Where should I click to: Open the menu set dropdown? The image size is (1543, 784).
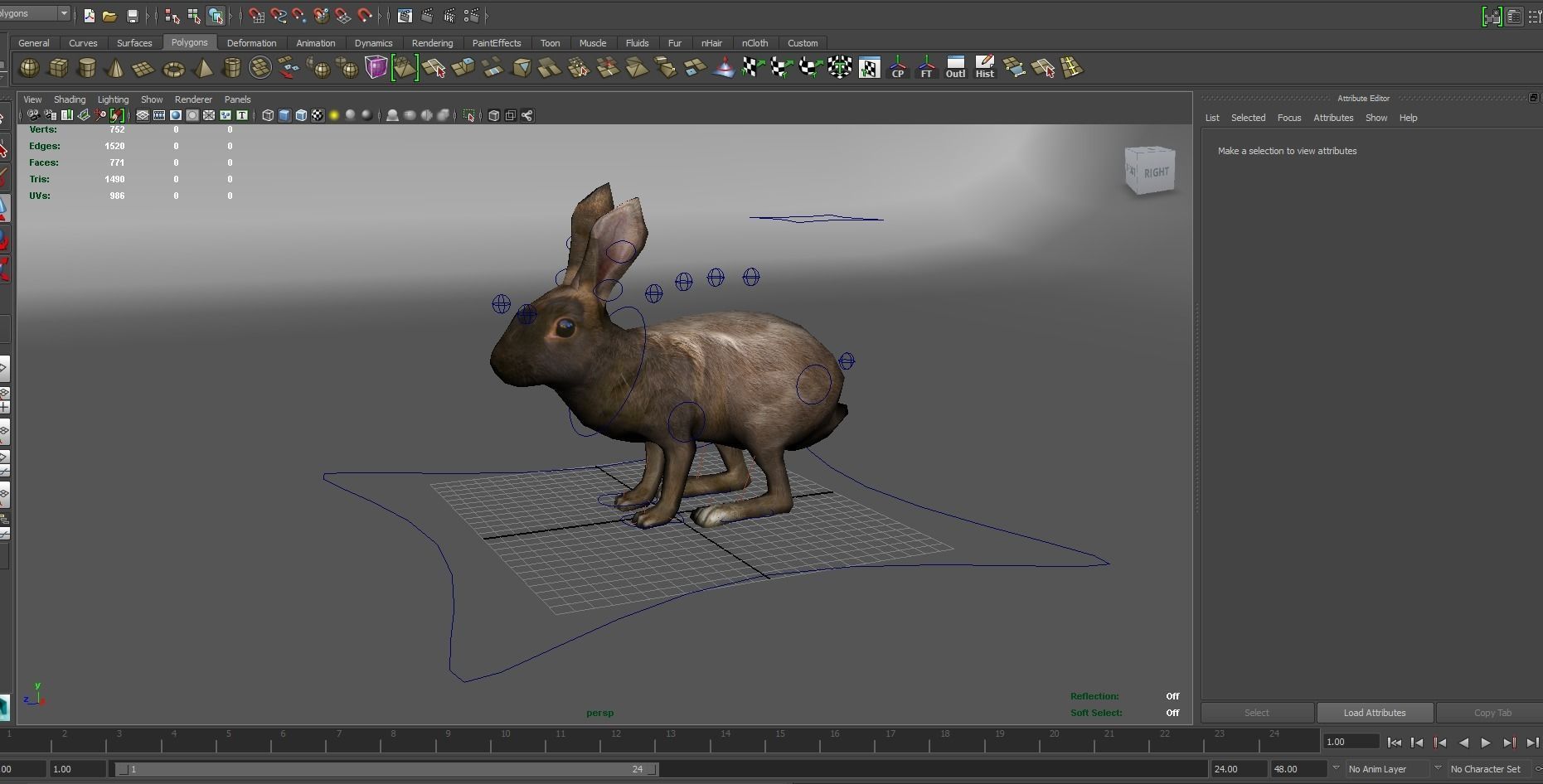tap(64, 13)
